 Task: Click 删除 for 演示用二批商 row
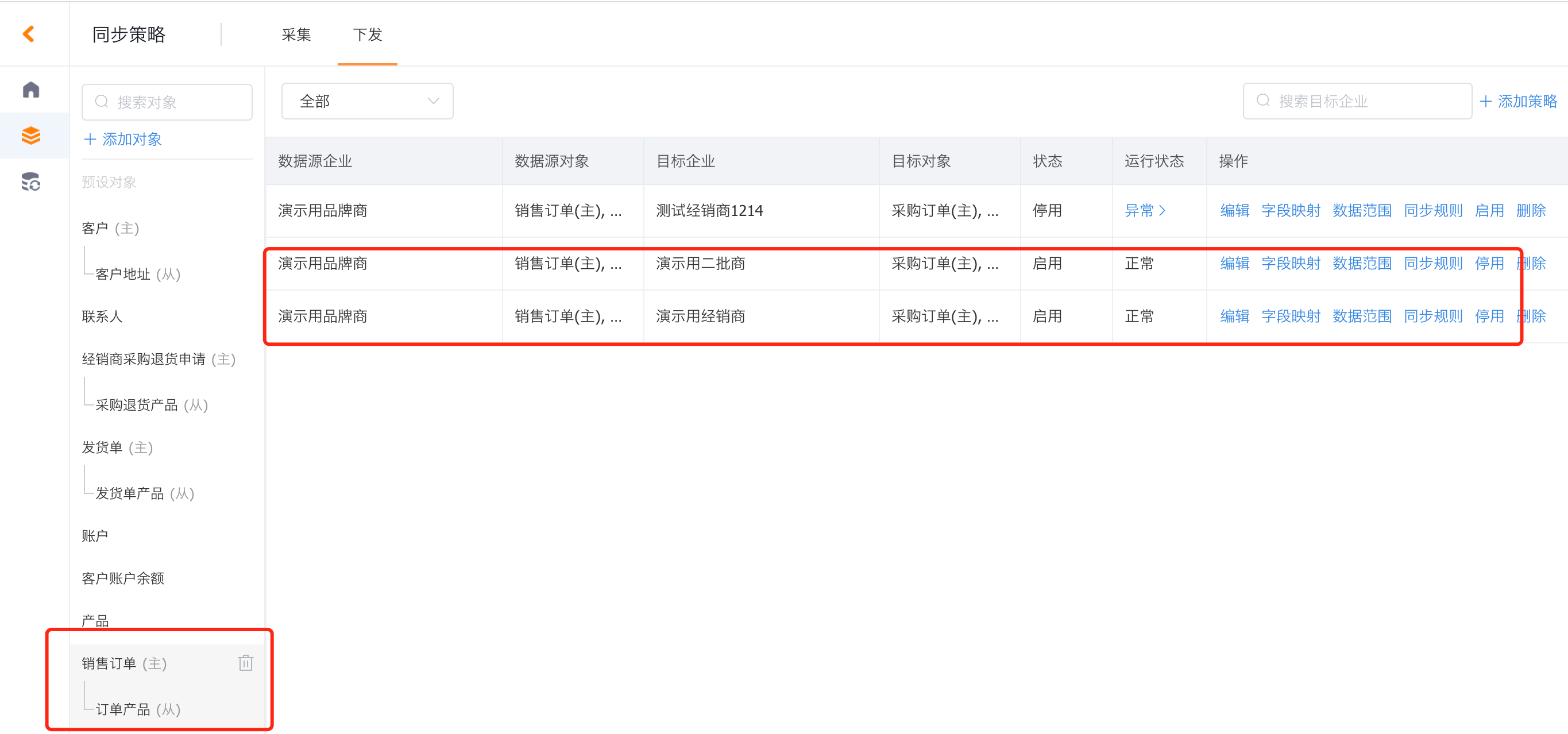(x=1530, y=264)
